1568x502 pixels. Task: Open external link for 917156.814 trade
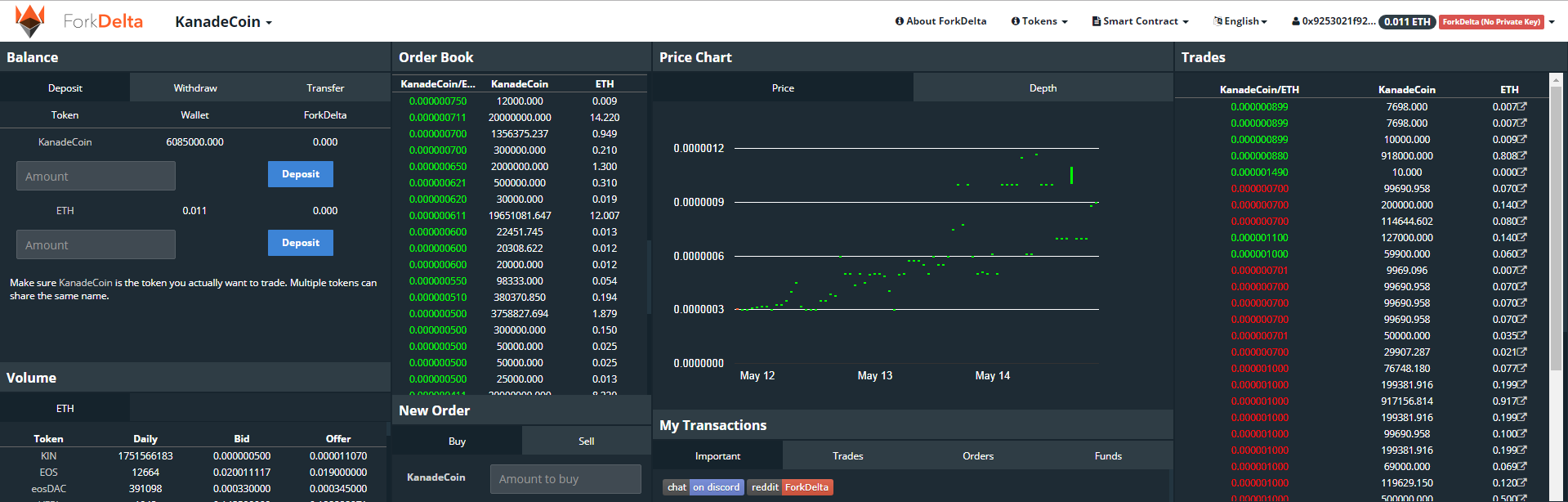coord(1522,401)
